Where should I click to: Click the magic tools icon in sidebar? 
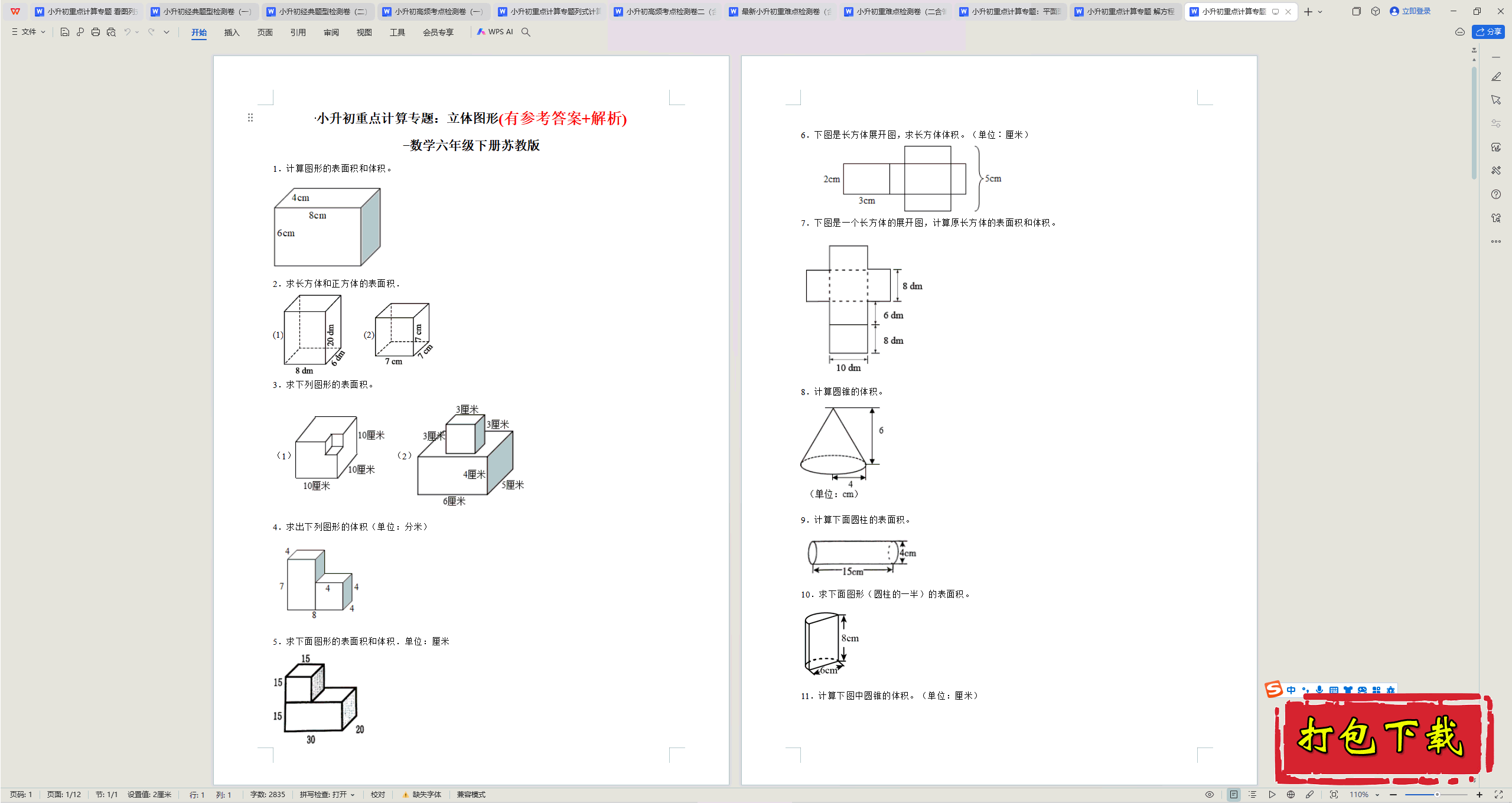(x=1496, y=171)
